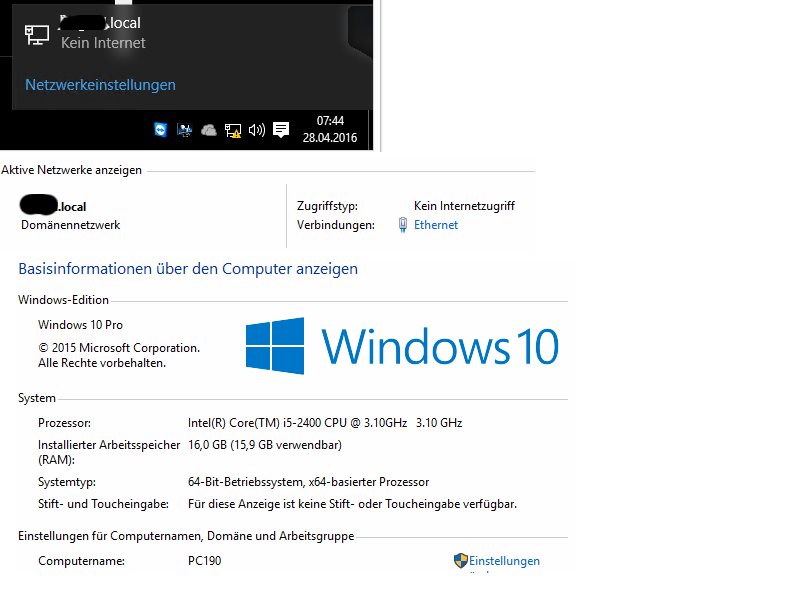This screenshot has height=600, width=800.
Task: Open OneDrive cloud tray icon
Action: click(209, 131)
